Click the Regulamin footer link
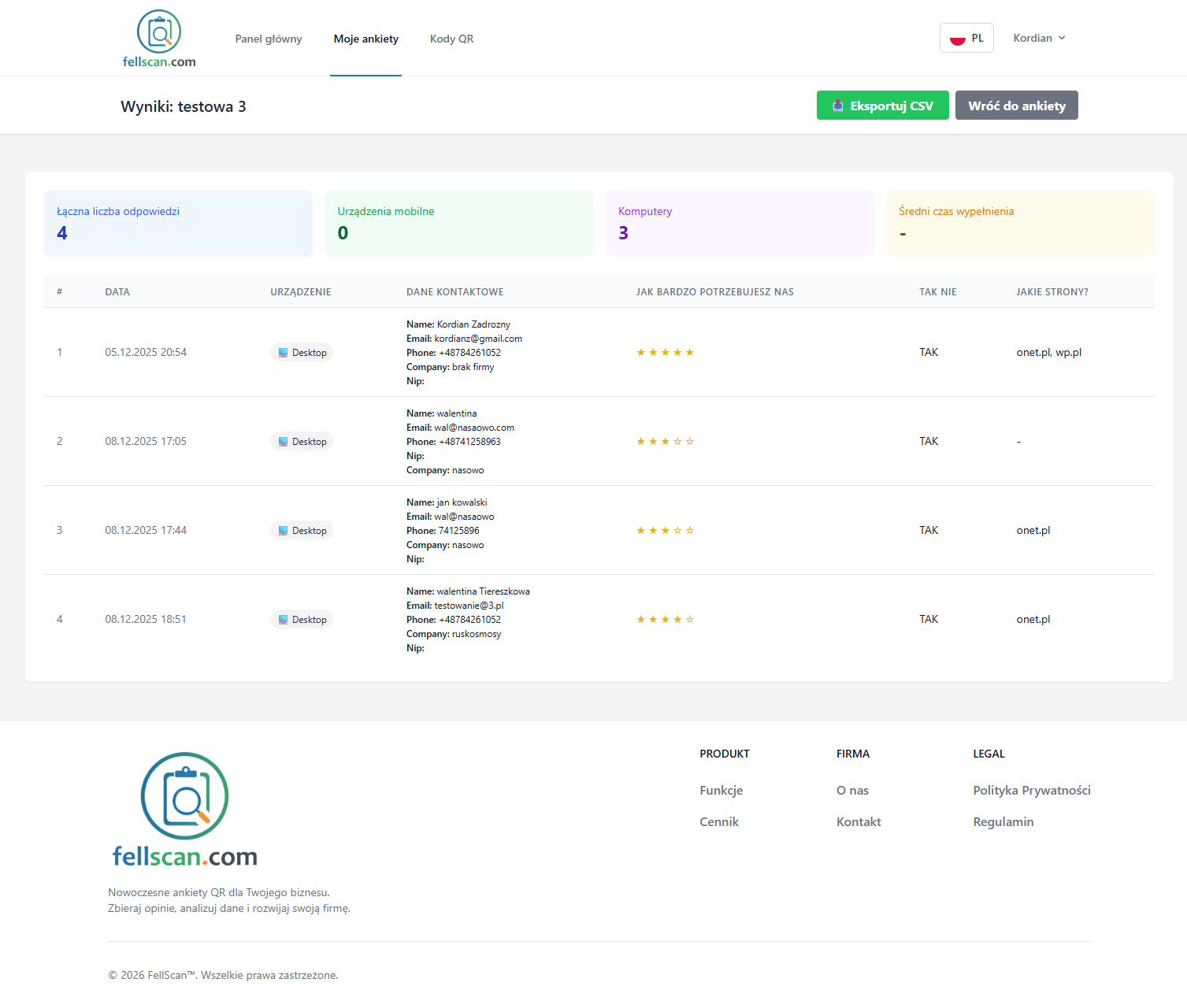This screenshot has height=1008, width=1187. 1003,821
